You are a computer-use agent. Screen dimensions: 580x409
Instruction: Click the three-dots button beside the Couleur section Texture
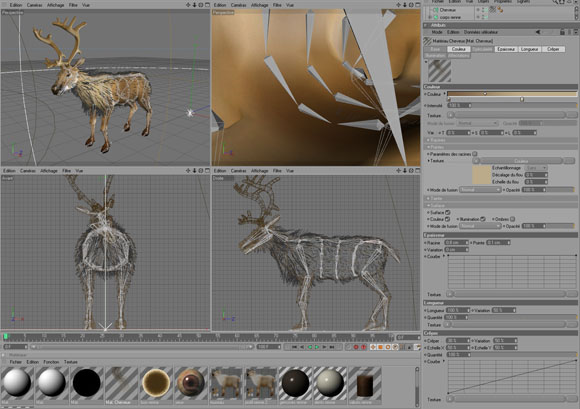(572, 115)
